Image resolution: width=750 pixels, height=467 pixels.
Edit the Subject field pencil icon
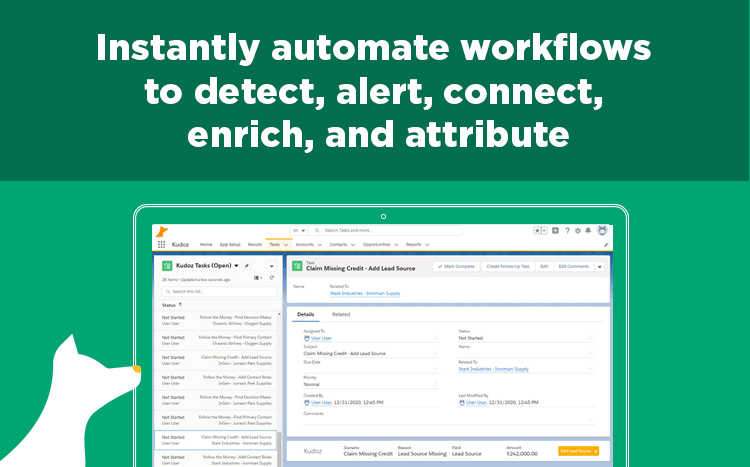tap(435, 353)
